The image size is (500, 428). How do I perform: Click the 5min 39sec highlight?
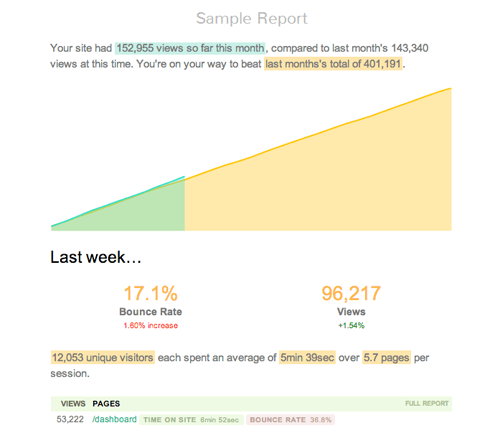307,357
